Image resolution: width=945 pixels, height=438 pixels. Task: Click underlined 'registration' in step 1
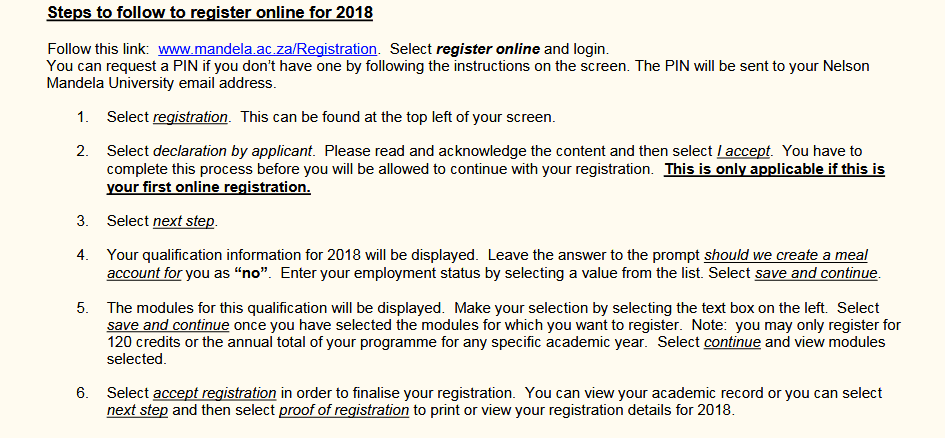click(190, 117)
